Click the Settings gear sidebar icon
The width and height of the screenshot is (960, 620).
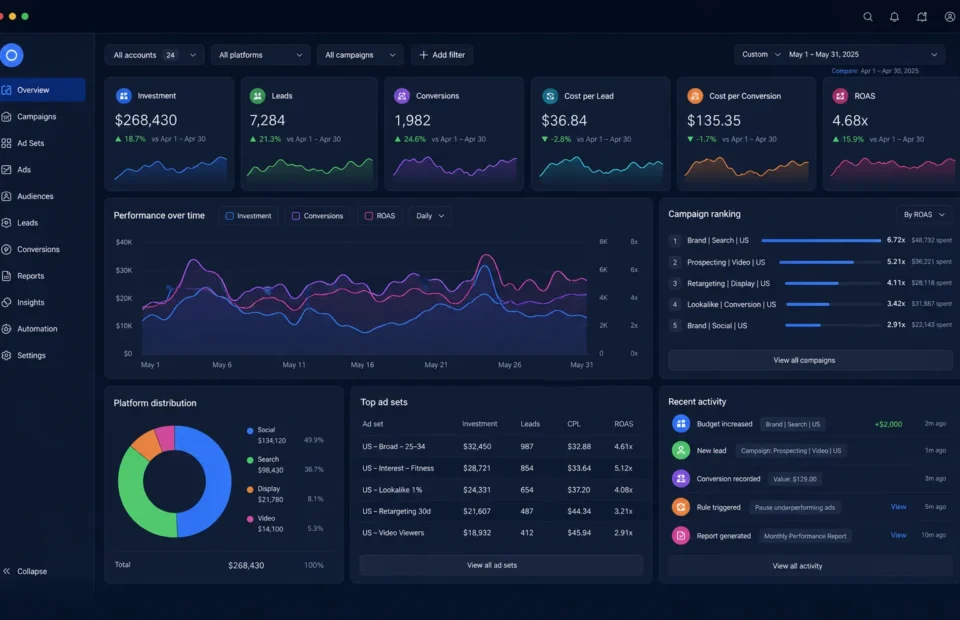click(6, 355)
